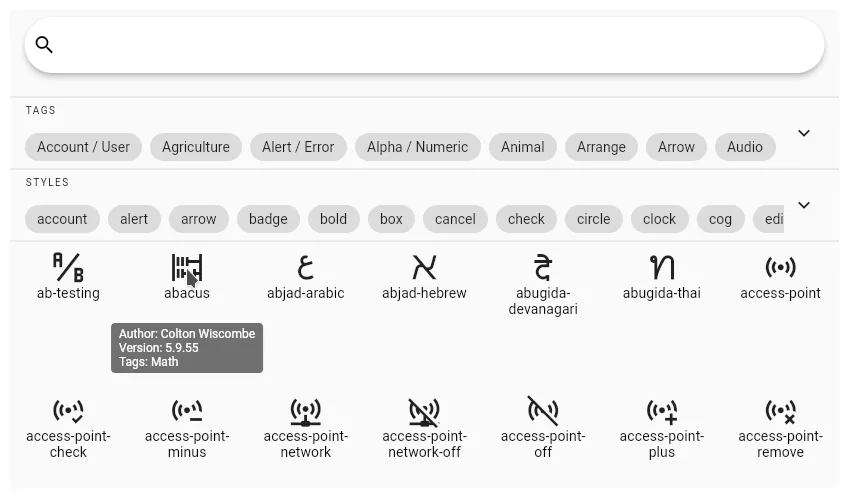Expand the Styles chip list
Screen dimensions: 849x499
click(x=803, y=205)
